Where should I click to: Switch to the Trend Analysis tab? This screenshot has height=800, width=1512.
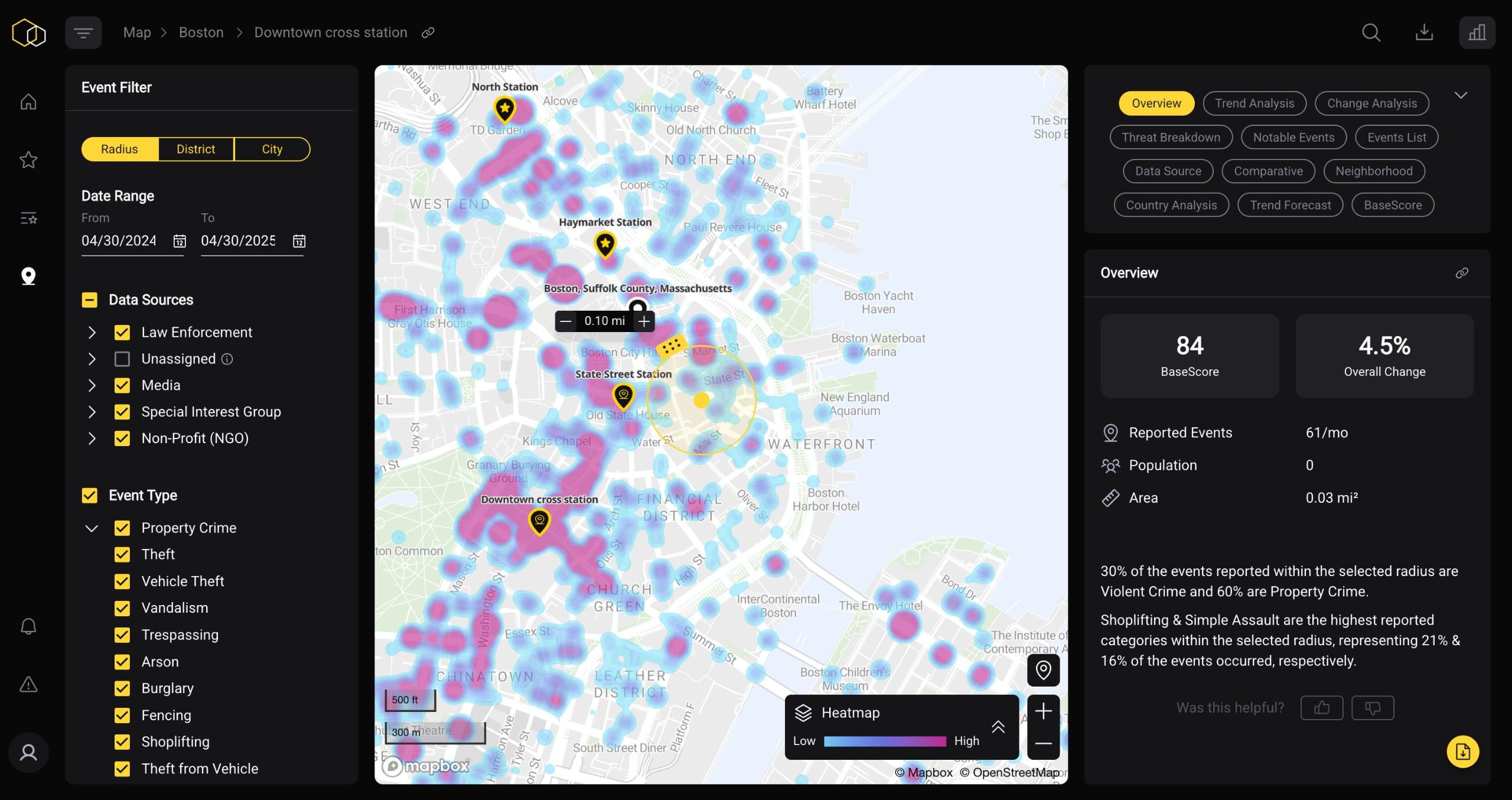coord(1254,103)
